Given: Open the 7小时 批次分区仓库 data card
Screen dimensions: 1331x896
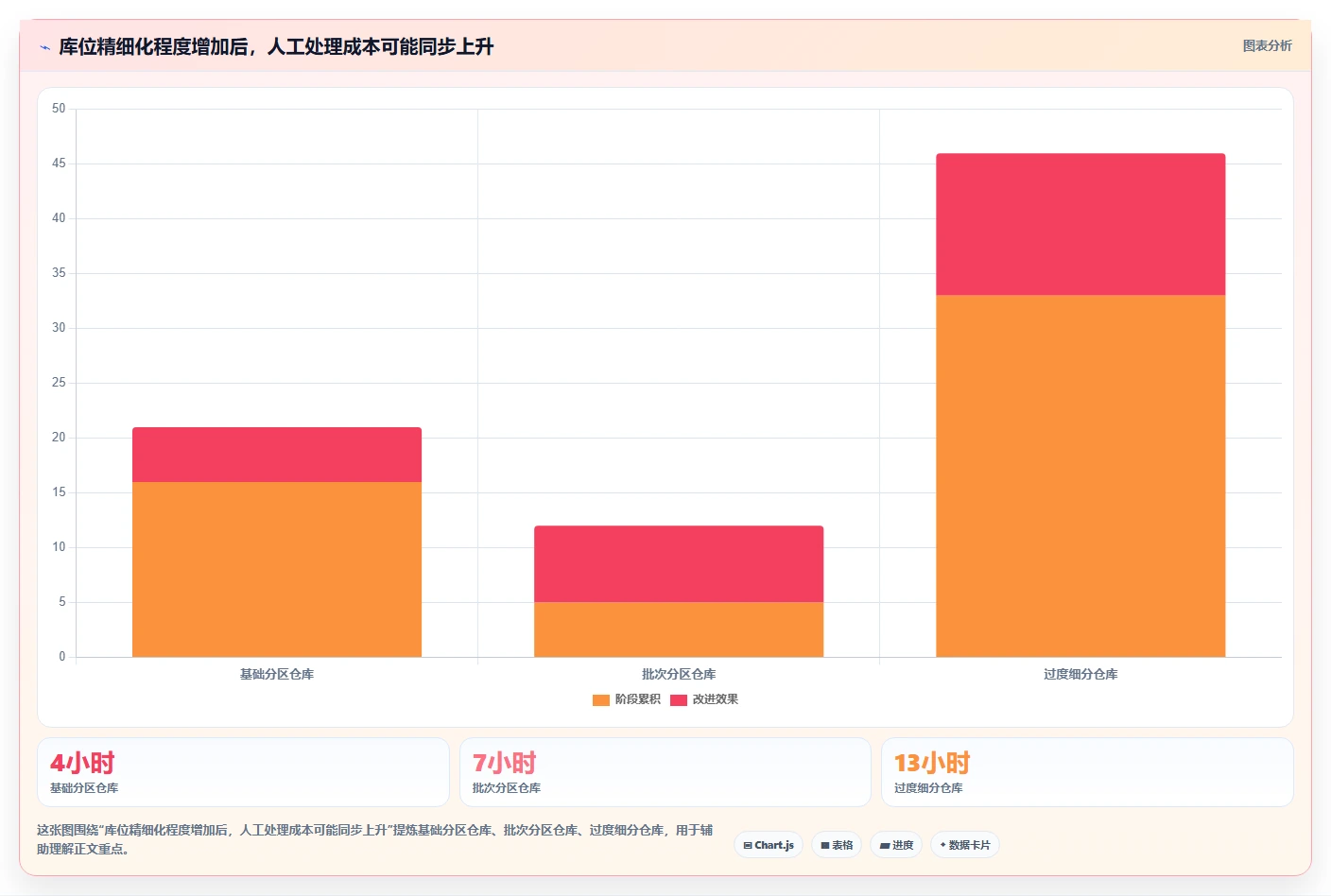Looking at the screenshot, I should coord(665,772).
